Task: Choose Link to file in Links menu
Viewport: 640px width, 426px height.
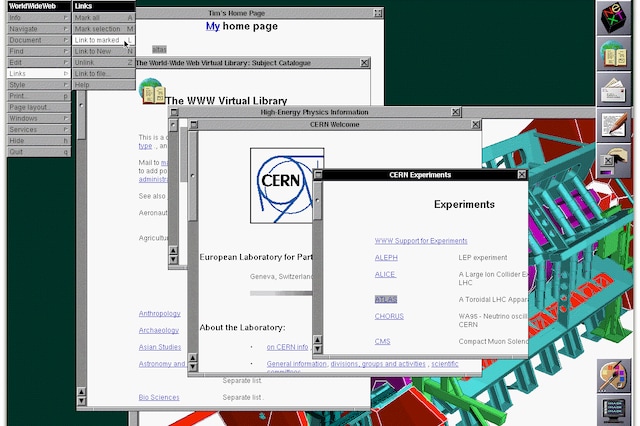Action: pyautogui.click(x=104, y=73)
